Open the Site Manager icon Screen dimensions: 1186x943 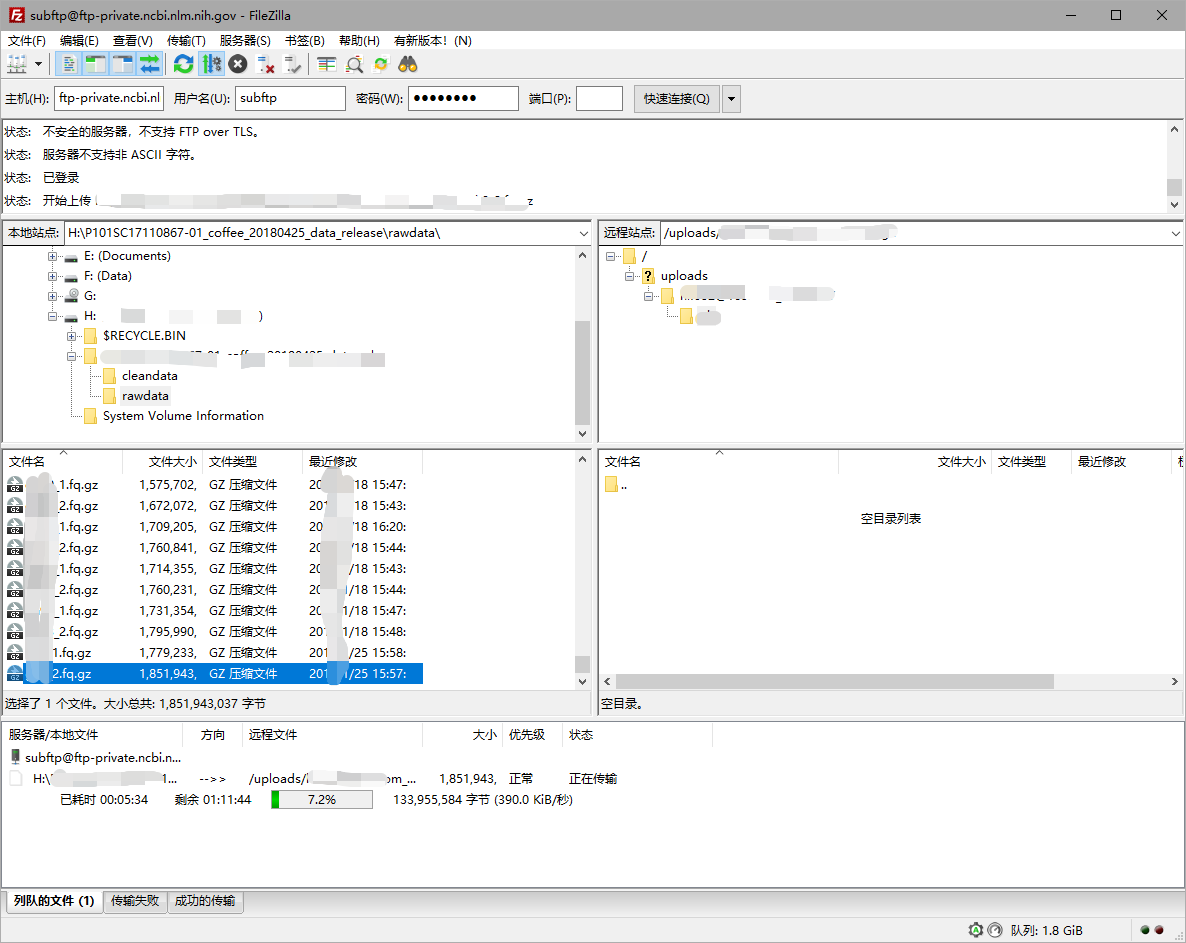(17, 64)
